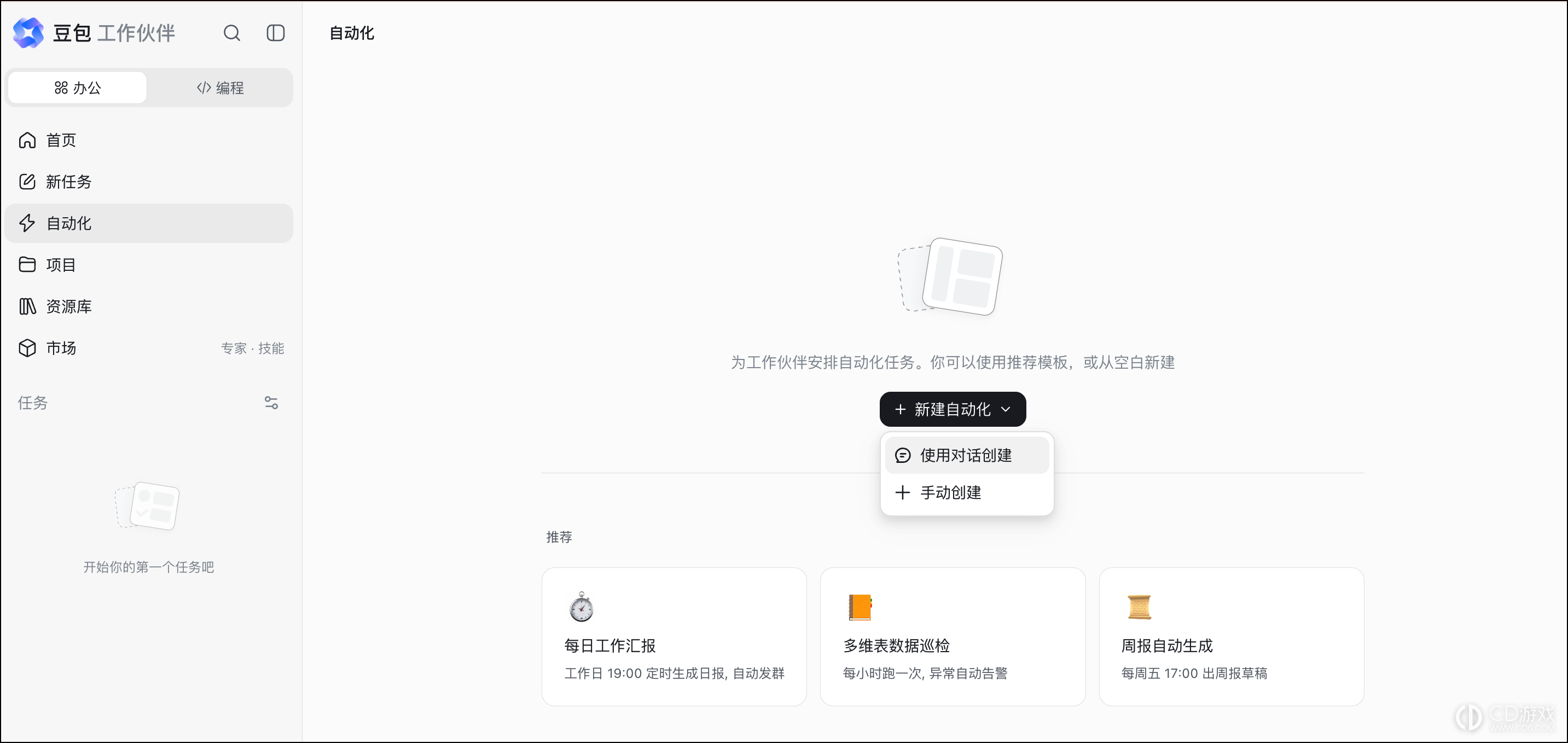Open 资源库 library icon
The height and width of the screenshot is (743, 1568).
(27, 306)
